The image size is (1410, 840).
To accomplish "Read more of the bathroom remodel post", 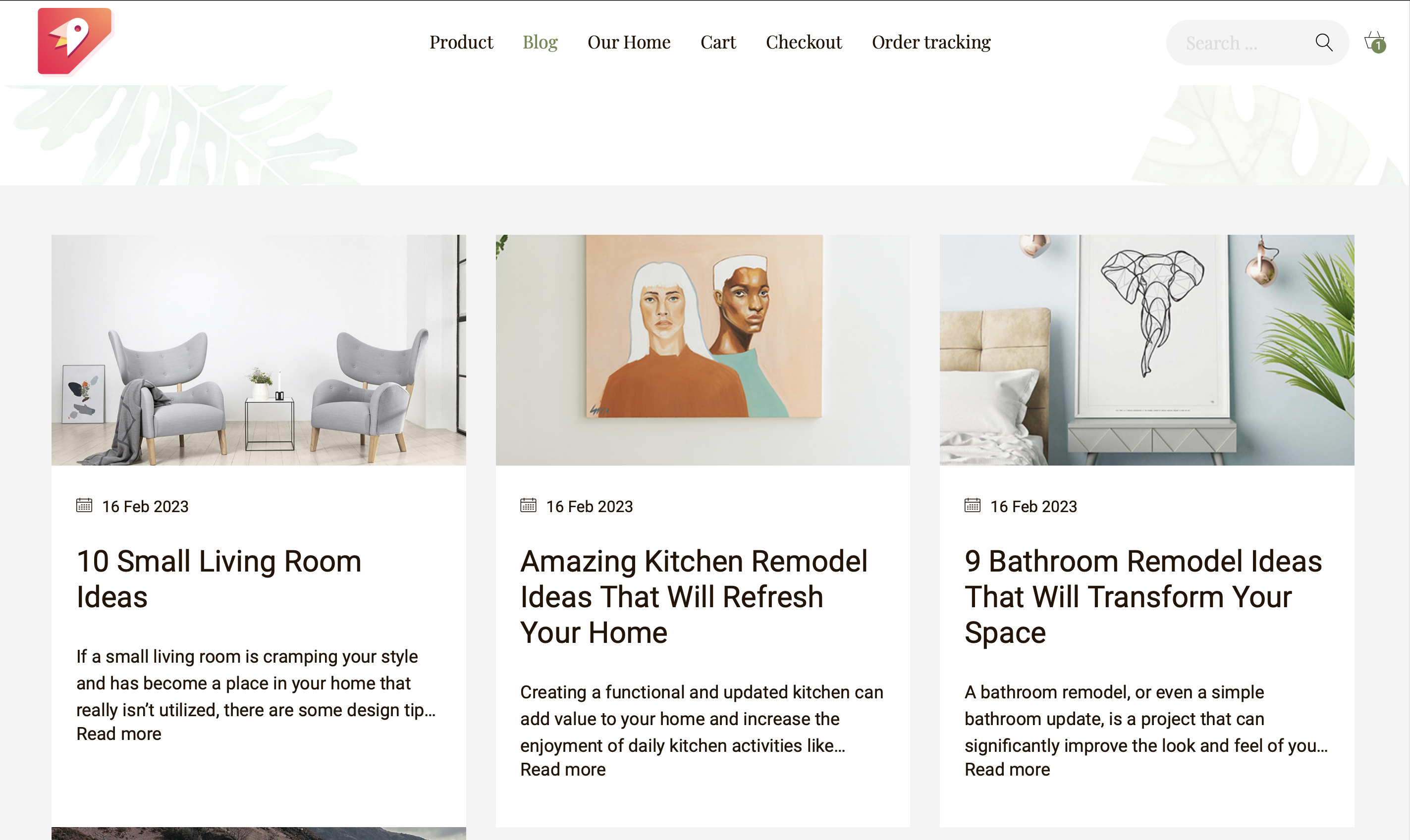I will 1007,769.
